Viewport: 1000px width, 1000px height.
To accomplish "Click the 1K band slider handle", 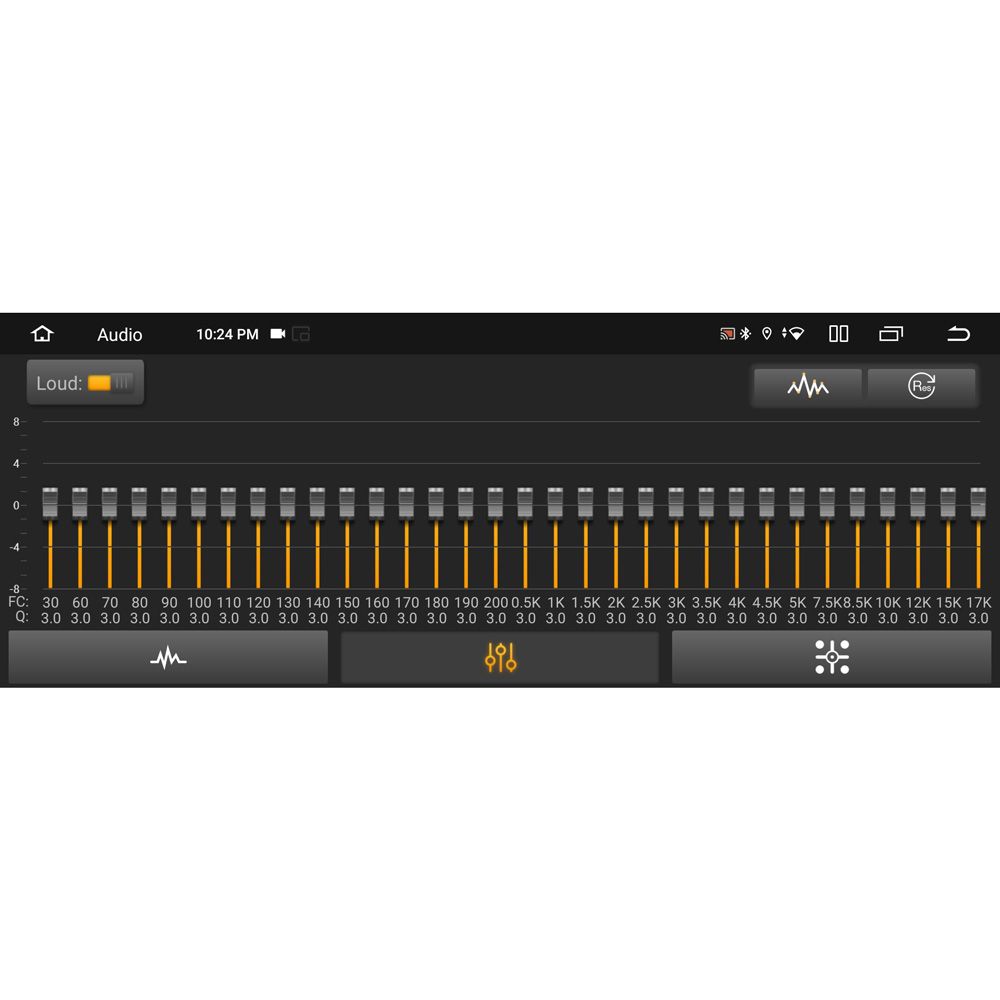I will click(555, 502).
